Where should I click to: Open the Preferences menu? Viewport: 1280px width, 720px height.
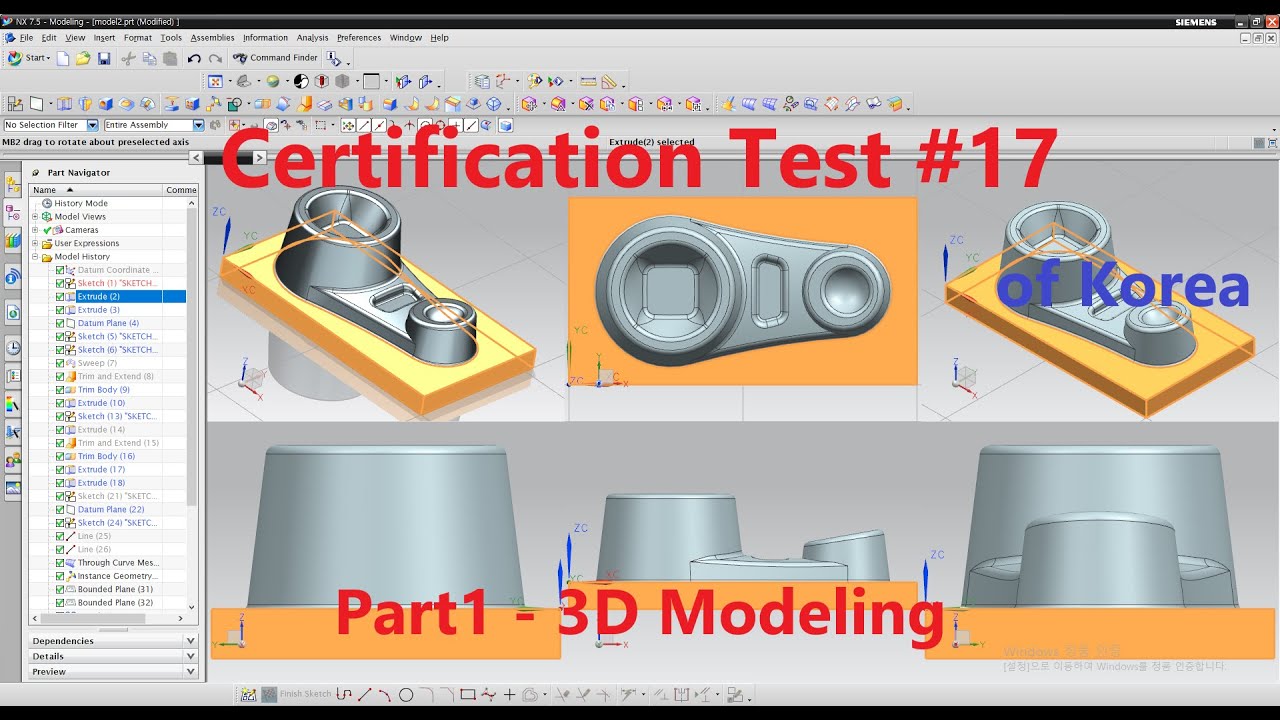click(359, 38)
